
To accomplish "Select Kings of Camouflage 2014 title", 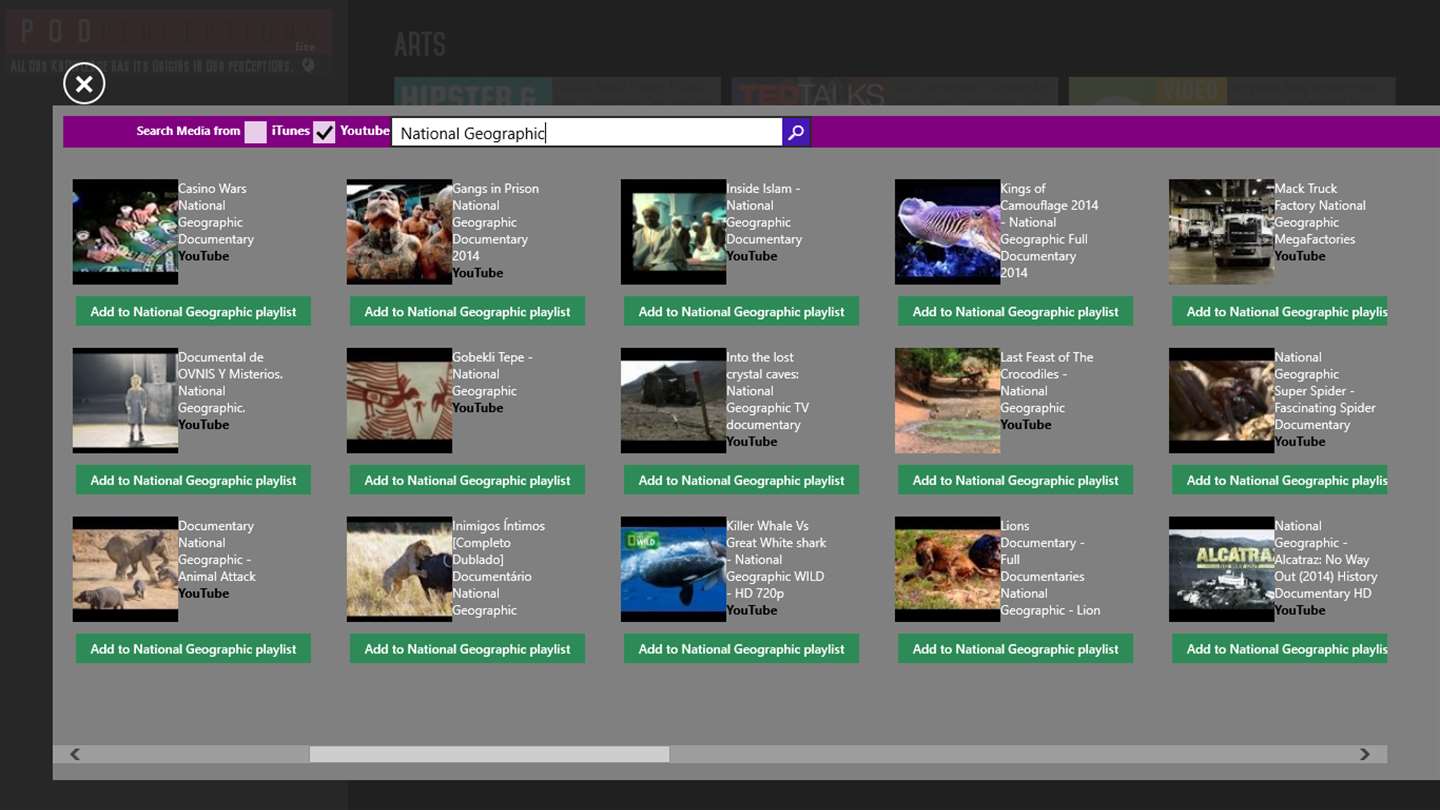I will tap(1049, 231).
